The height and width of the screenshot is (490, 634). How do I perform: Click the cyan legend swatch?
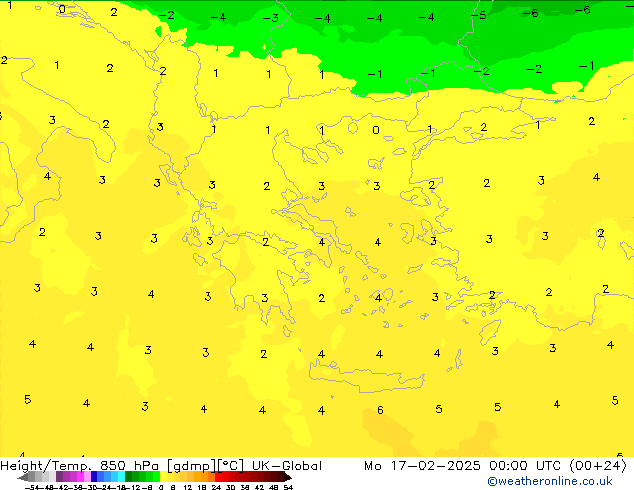click(x=121, y=477)
